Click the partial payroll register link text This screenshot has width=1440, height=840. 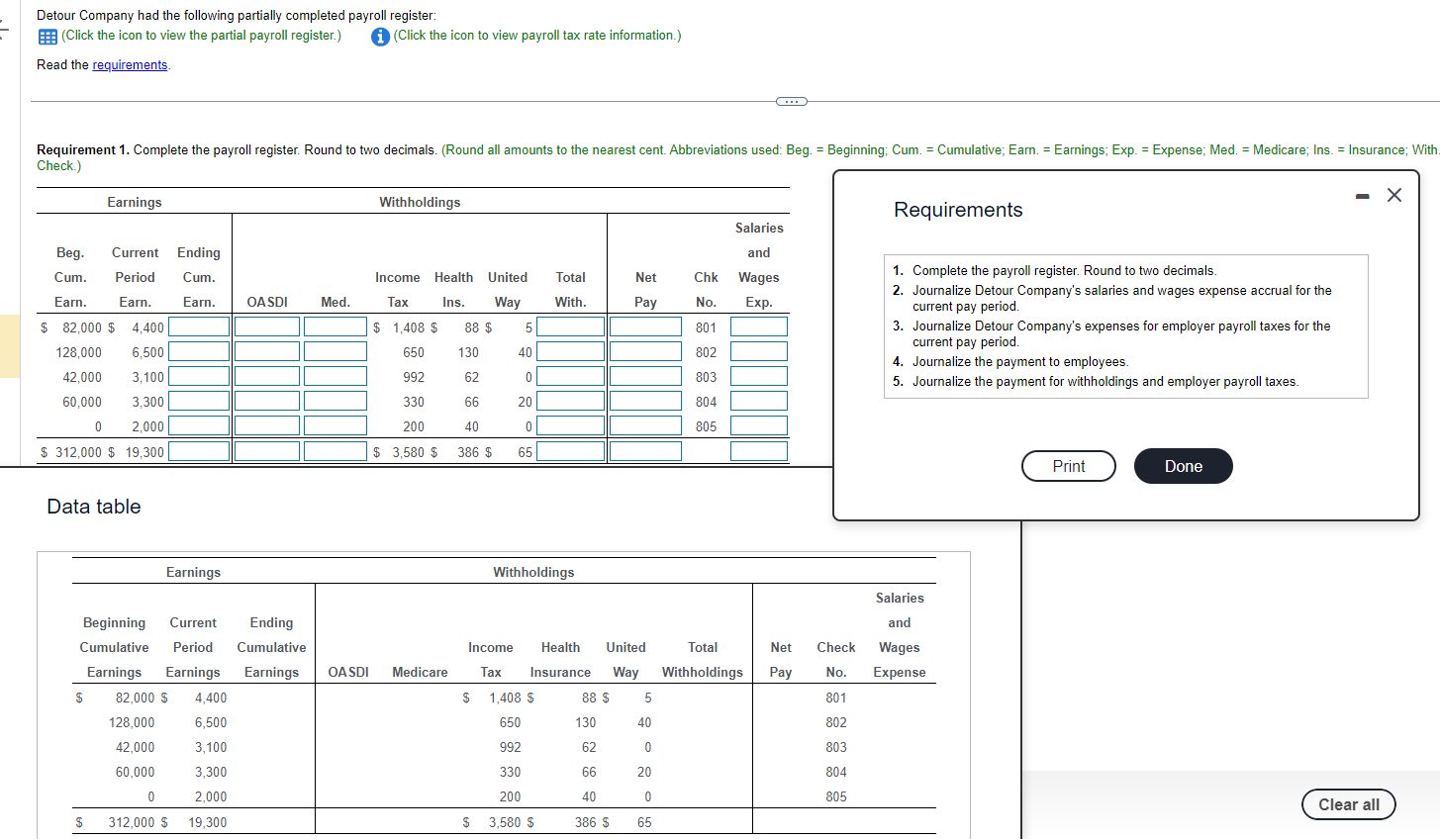tap(201, 36)
